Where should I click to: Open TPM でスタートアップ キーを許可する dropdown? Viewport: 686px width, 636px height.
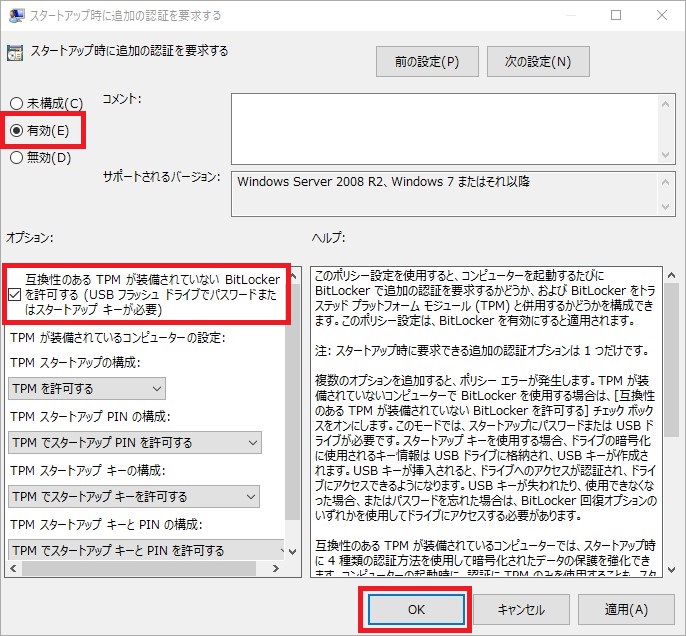(134, 496)
